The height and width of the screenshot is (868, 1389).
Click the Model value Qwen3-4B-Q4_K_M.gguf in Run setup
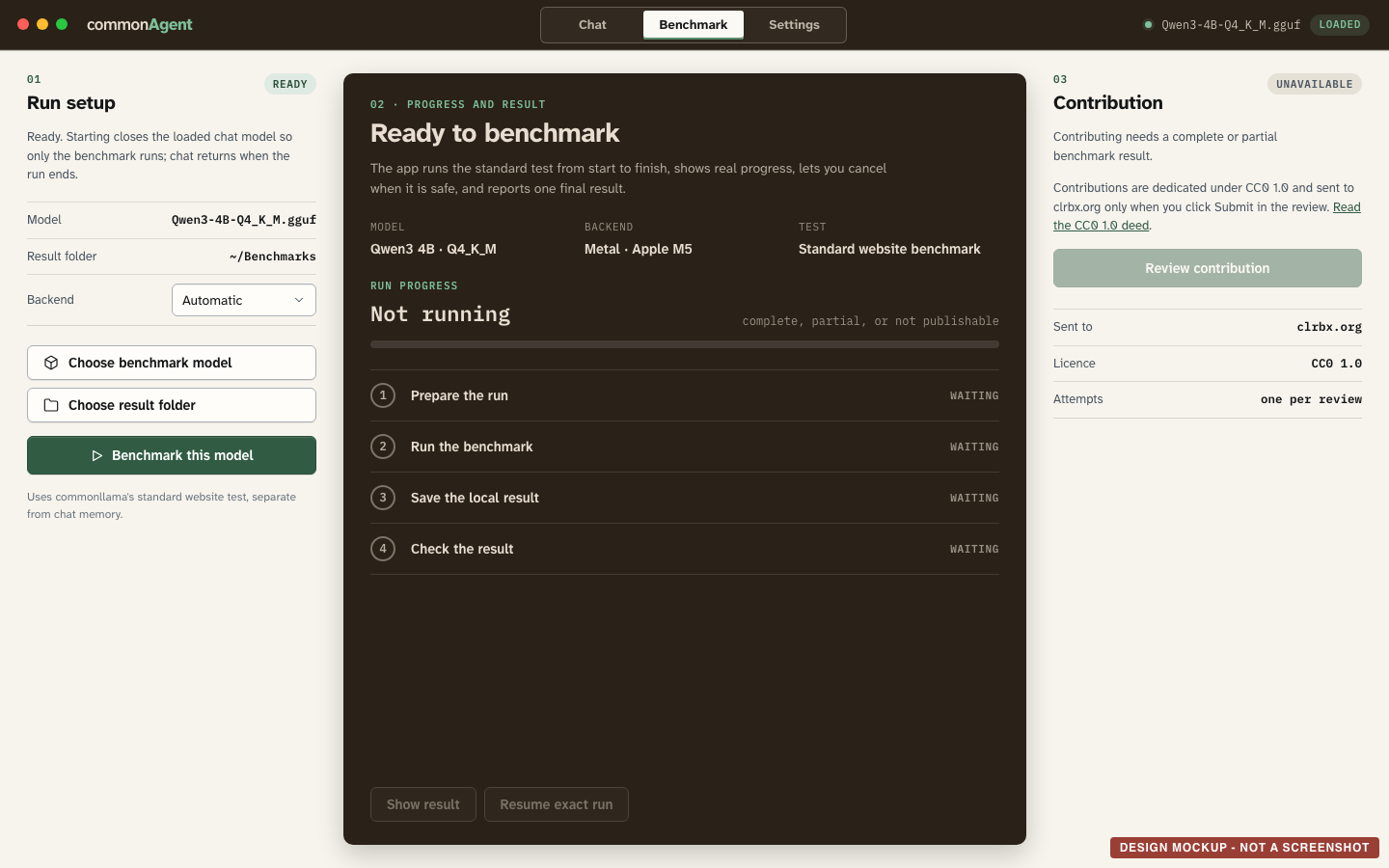(244, 220)
